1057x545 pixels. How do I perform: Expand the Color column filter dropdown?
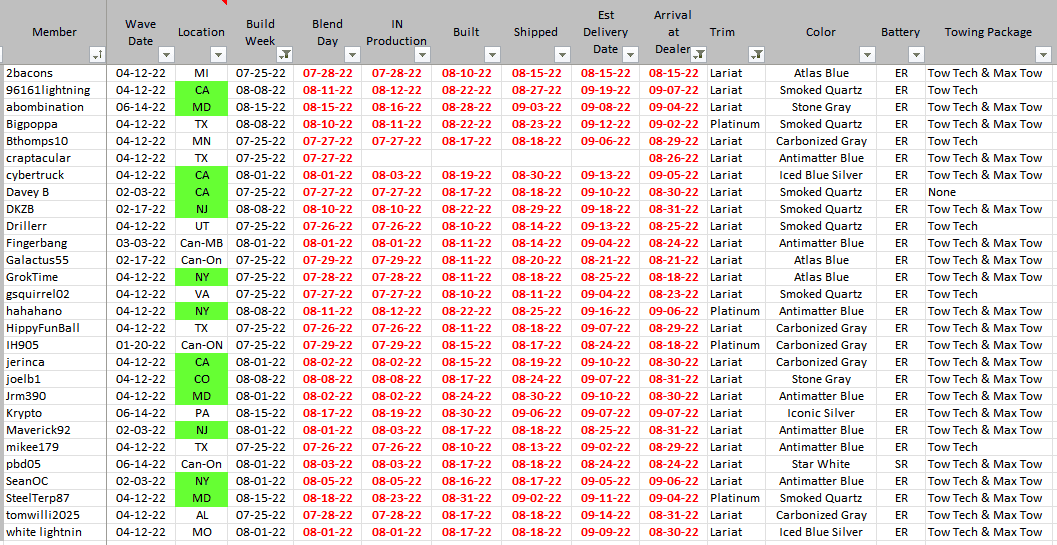pos(868,54)
